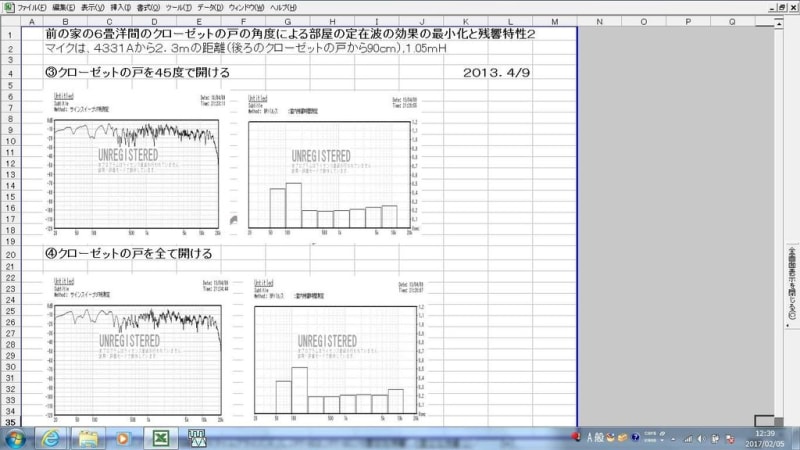Select column Q header
This screenshot has width=800, height=450.
pyautogui.click(x=732, y=22)
